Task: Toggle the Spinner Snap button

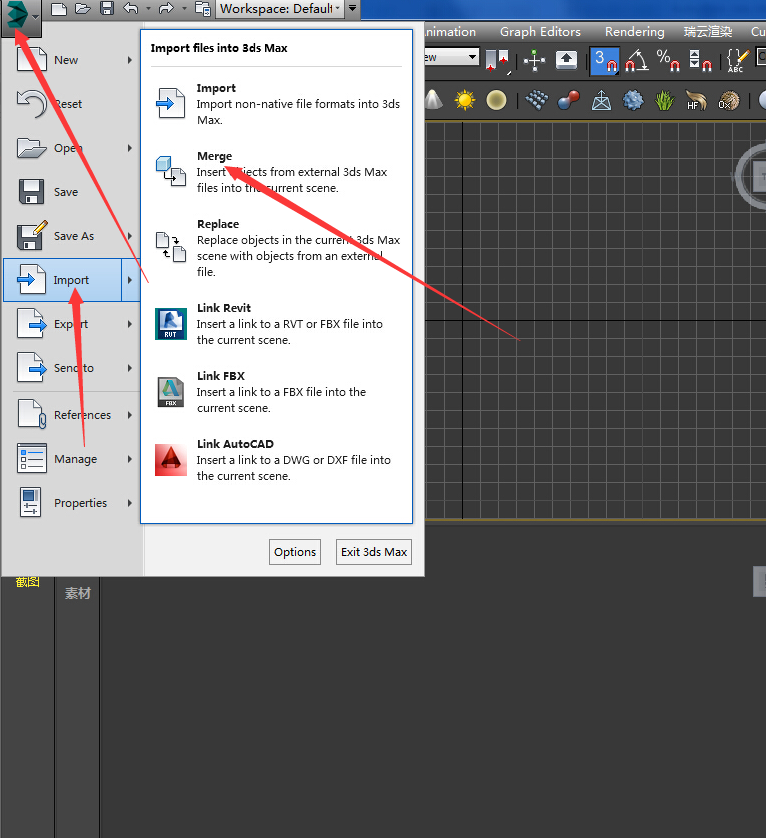Action: click(x=700, y=60)
